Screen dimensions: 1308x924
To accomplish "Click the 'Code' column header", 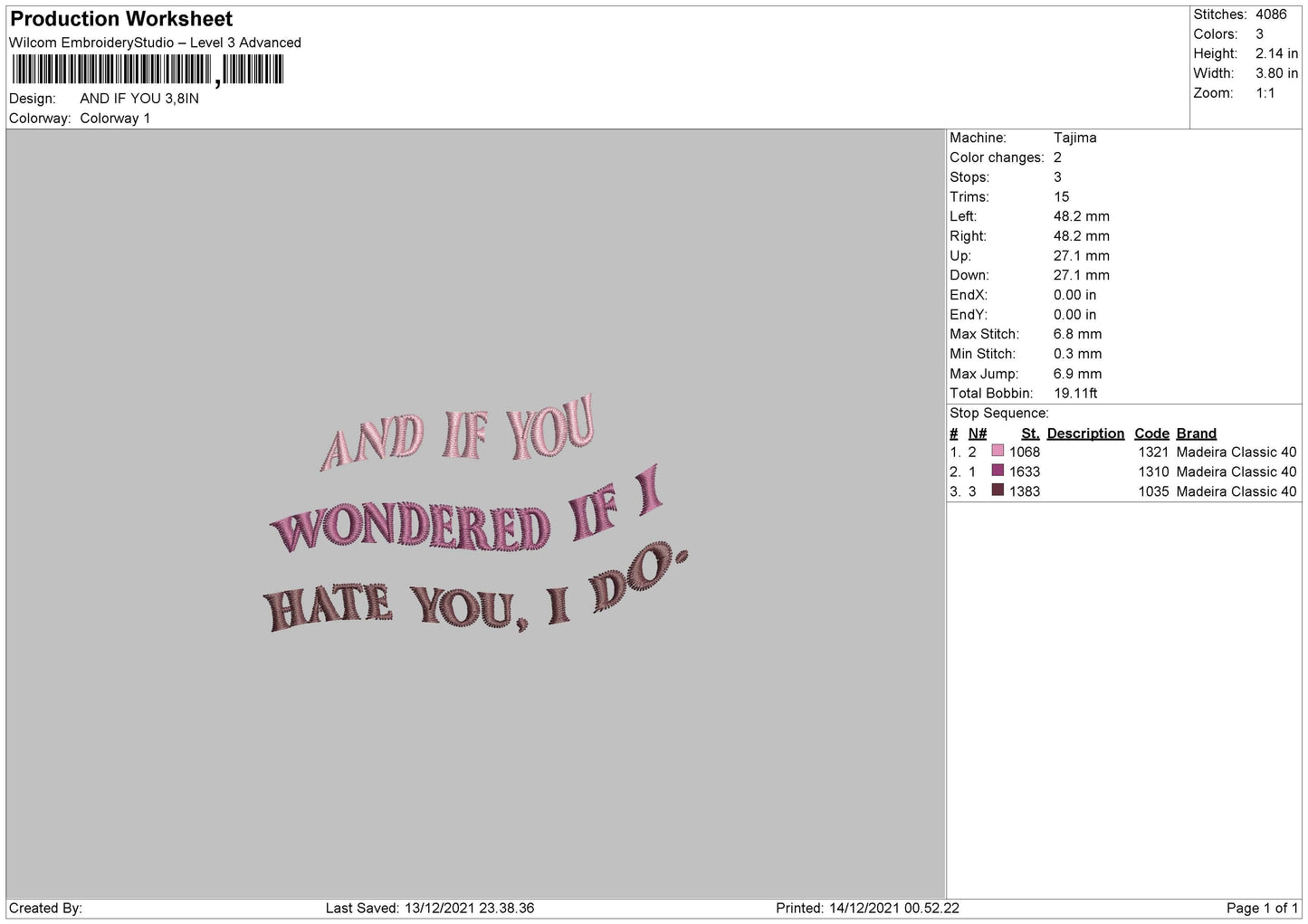I will 1151,433.
